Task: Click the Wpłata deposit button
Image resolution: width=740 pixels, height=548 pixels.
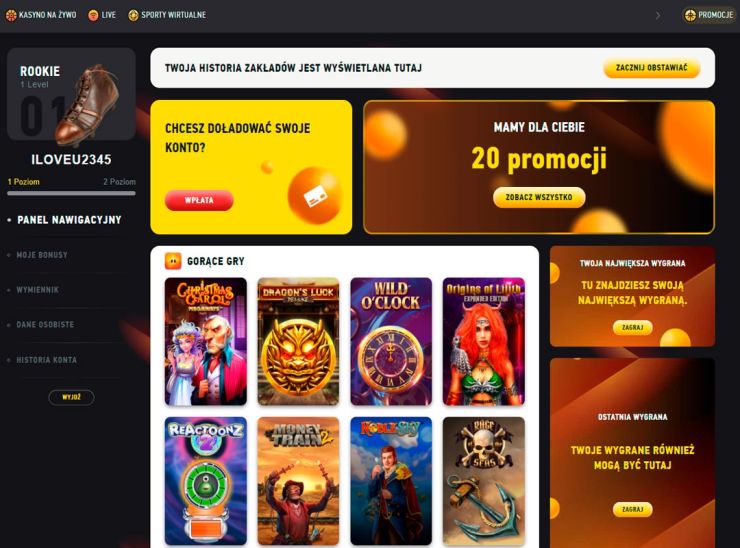Action: pos(199,200)
